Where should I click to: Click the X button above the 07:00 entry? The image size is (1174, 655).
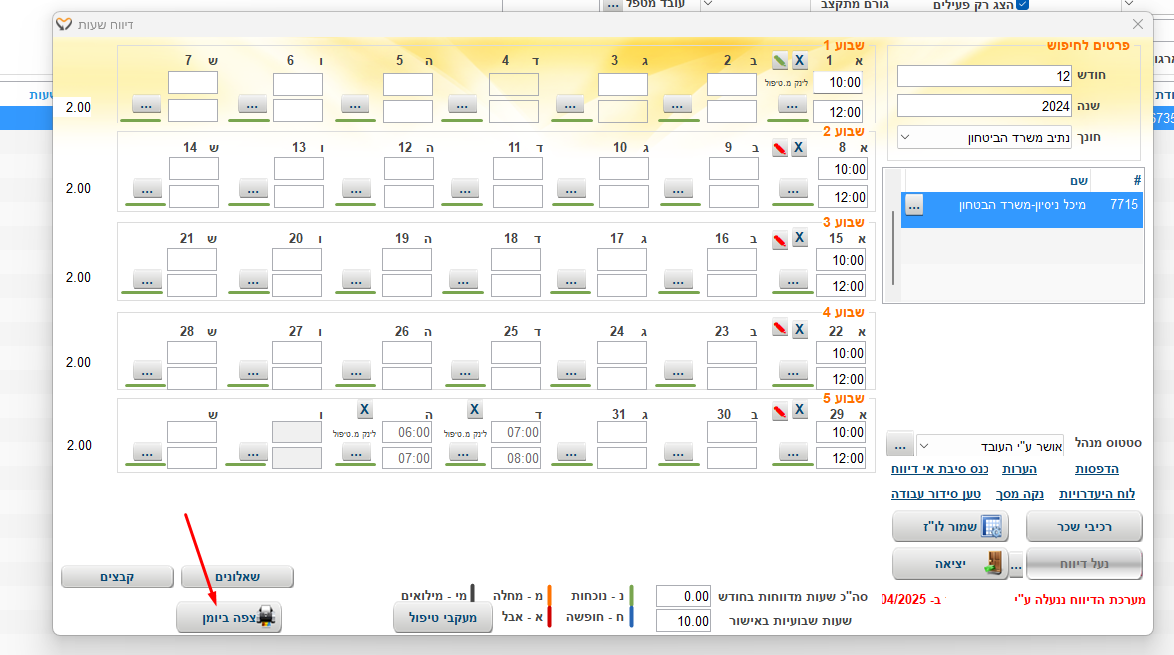(474, 409)
